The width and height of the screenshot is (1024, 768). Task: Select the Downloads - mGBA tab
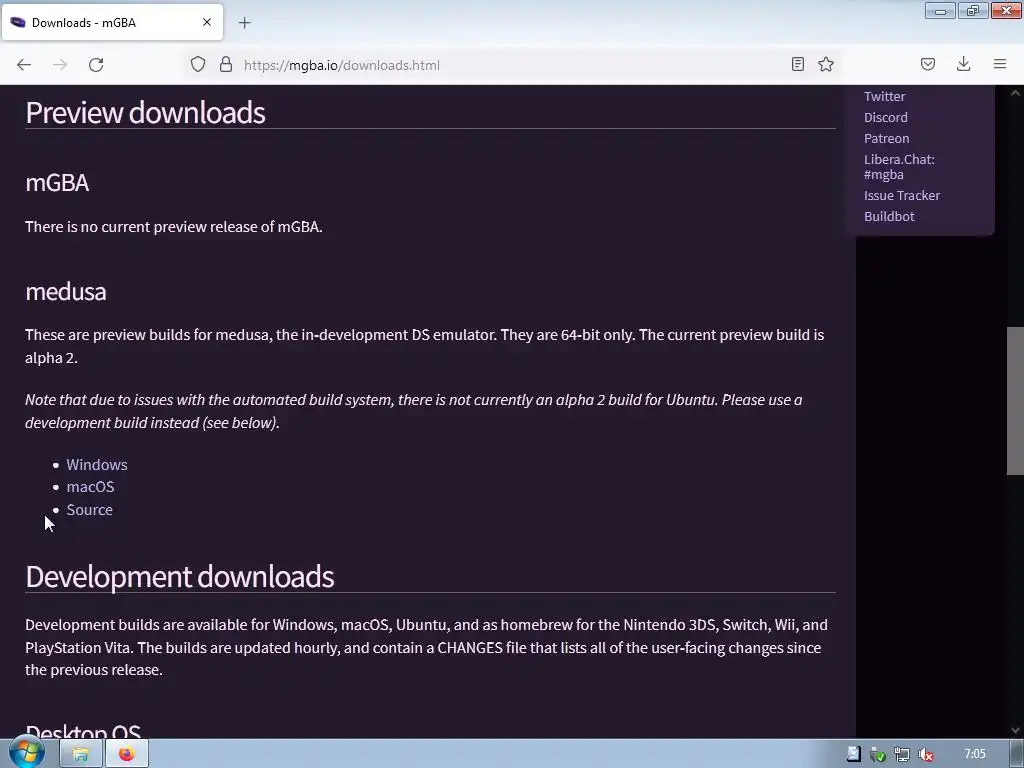click(x=112, y=22)
